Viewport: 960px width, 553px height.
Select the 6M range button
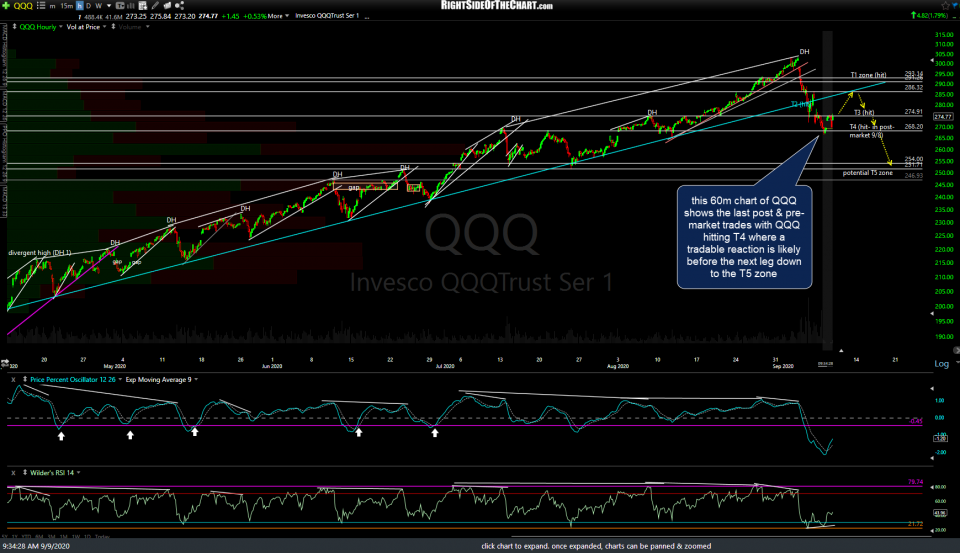pos(39,537)
